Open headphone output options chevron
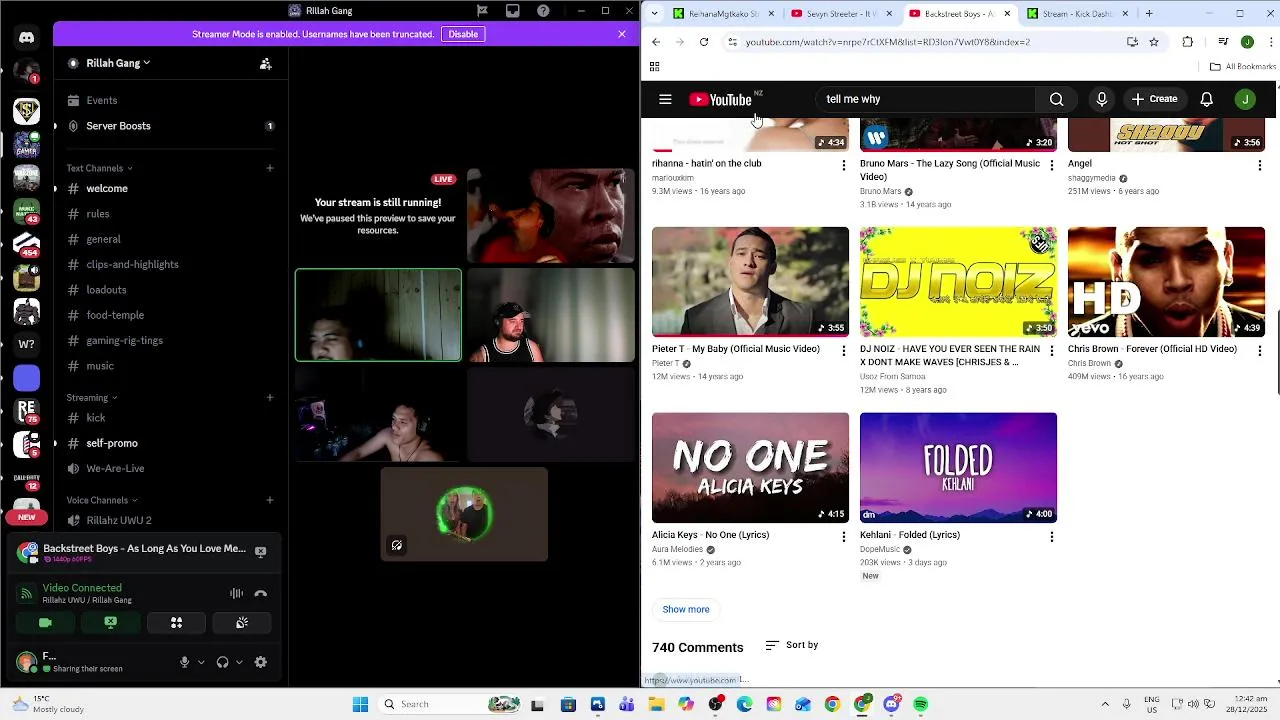The height and width of the screenshot is (720, 1280). tap(239, 662)
